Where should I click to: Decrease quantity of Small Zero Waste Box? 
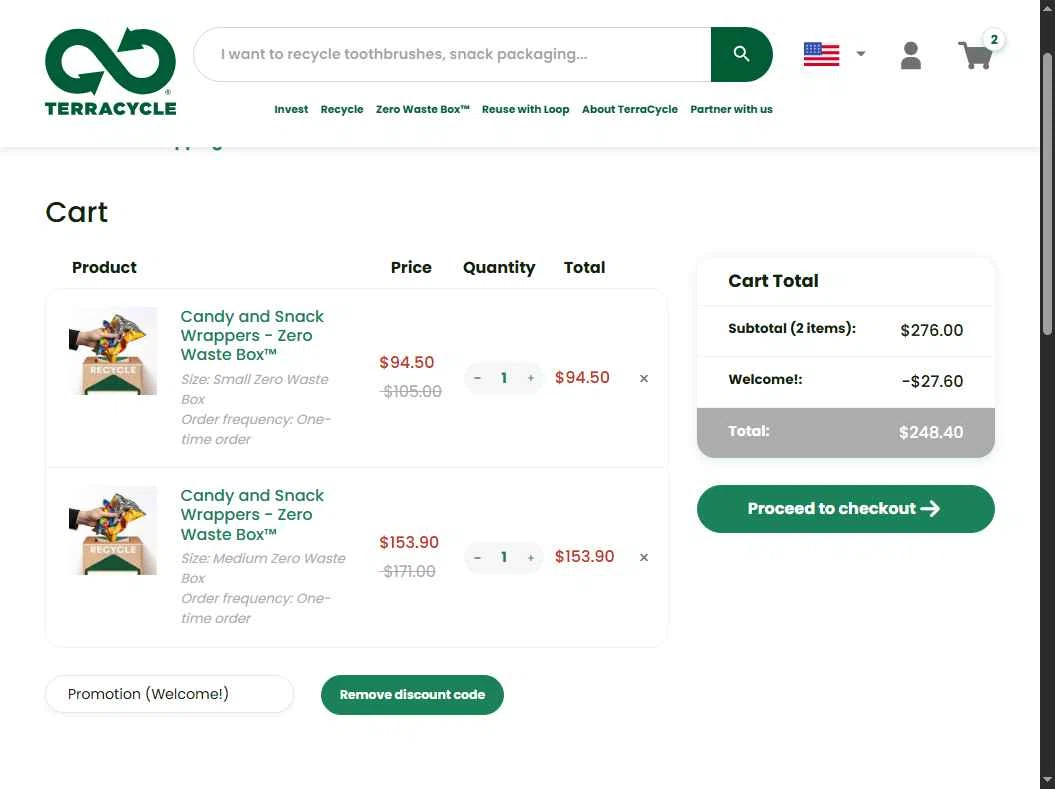point(477,378)
